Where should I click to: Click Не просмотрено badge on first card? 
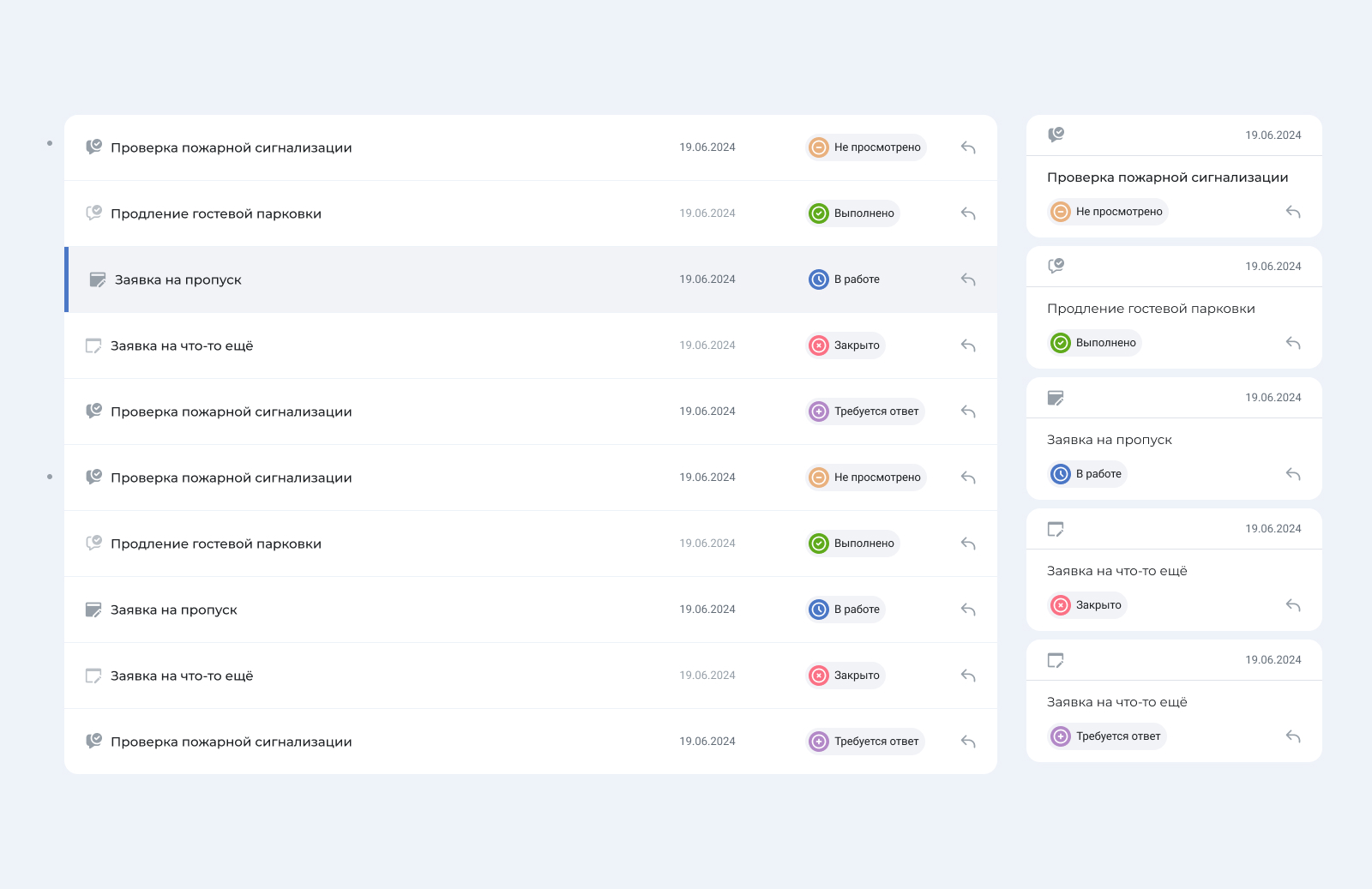point(1108,212)
